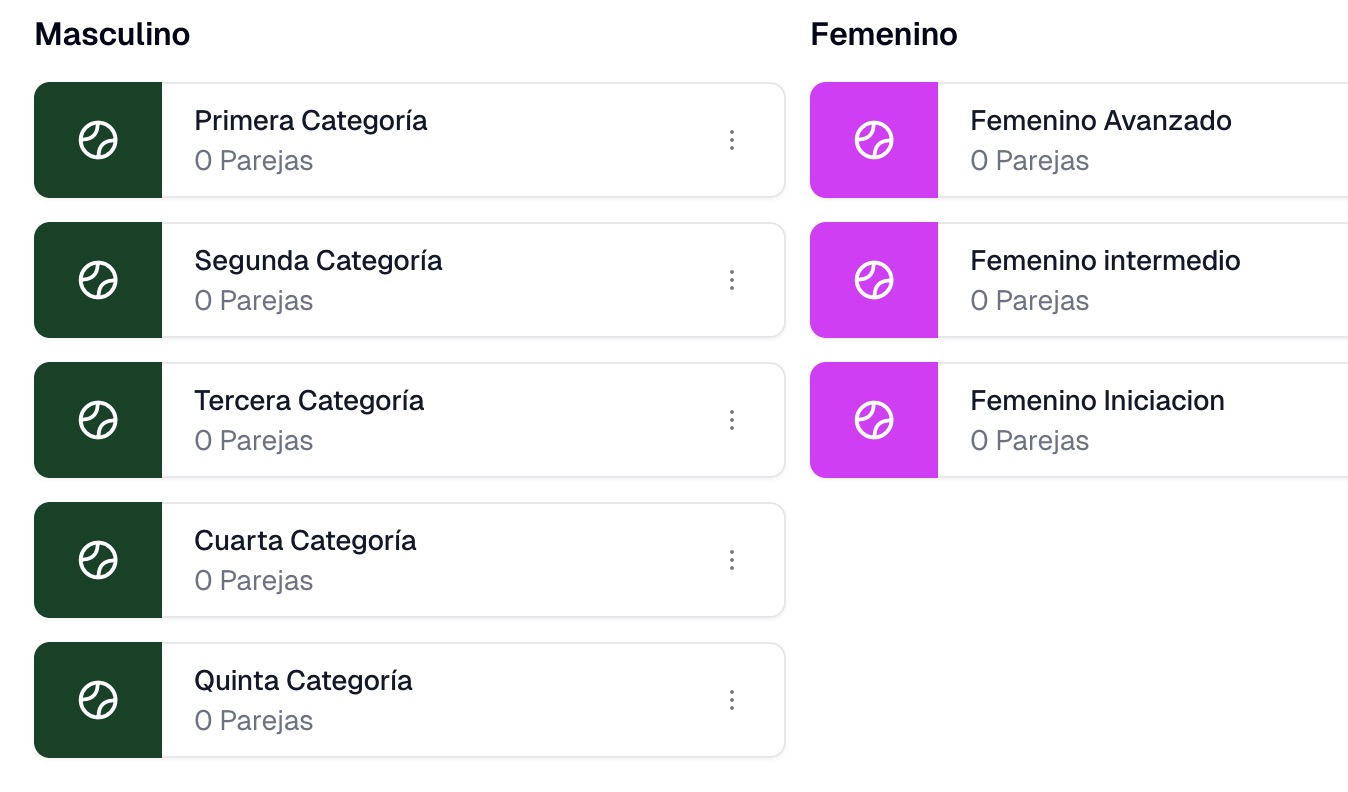Open the three-dot menu for Segunda Categoría

tap(732, 280)
